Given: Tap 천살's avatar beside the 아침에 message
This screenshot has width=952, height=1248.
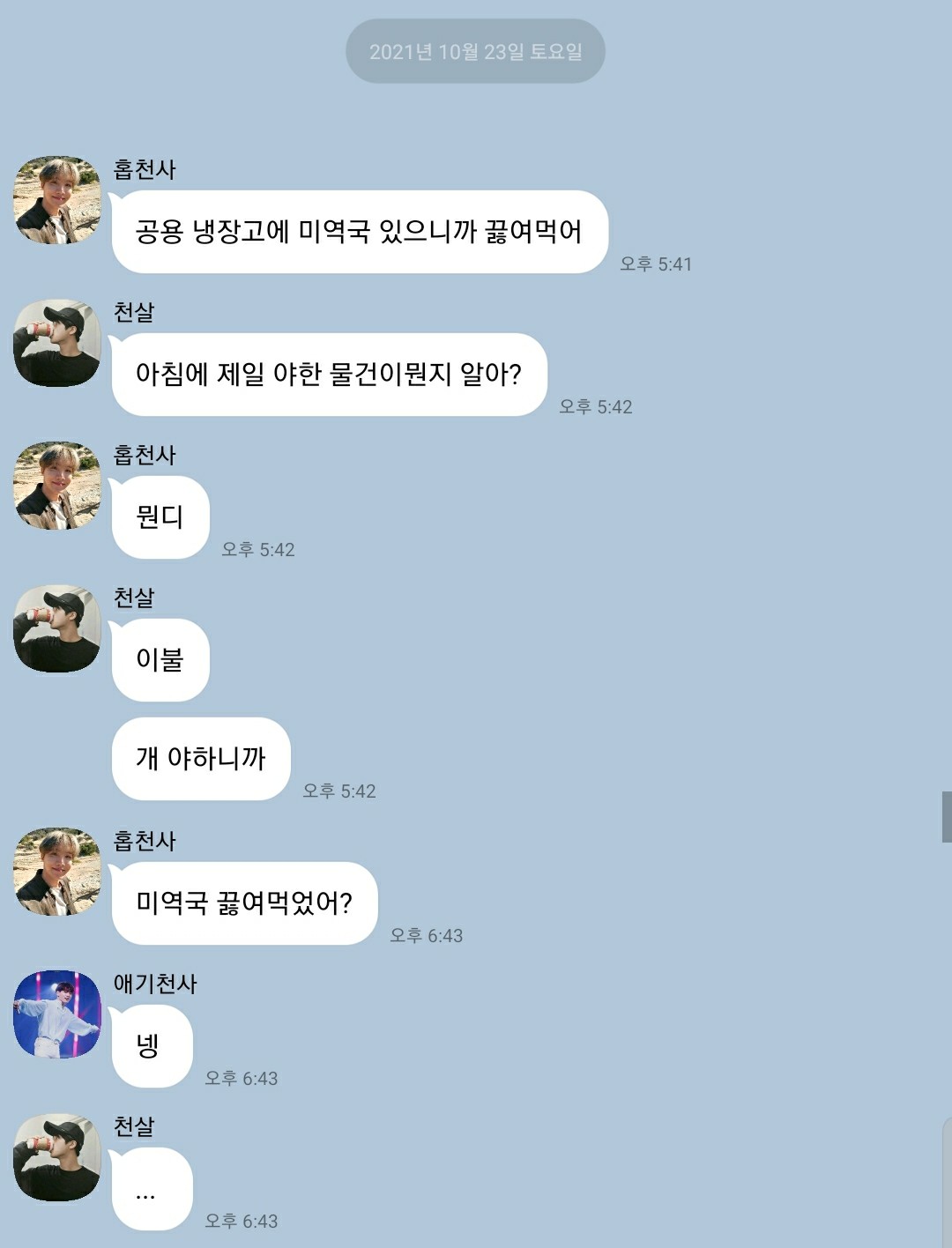Looking at the screenshot, I should pyautogui.click(x=57, y=343).
